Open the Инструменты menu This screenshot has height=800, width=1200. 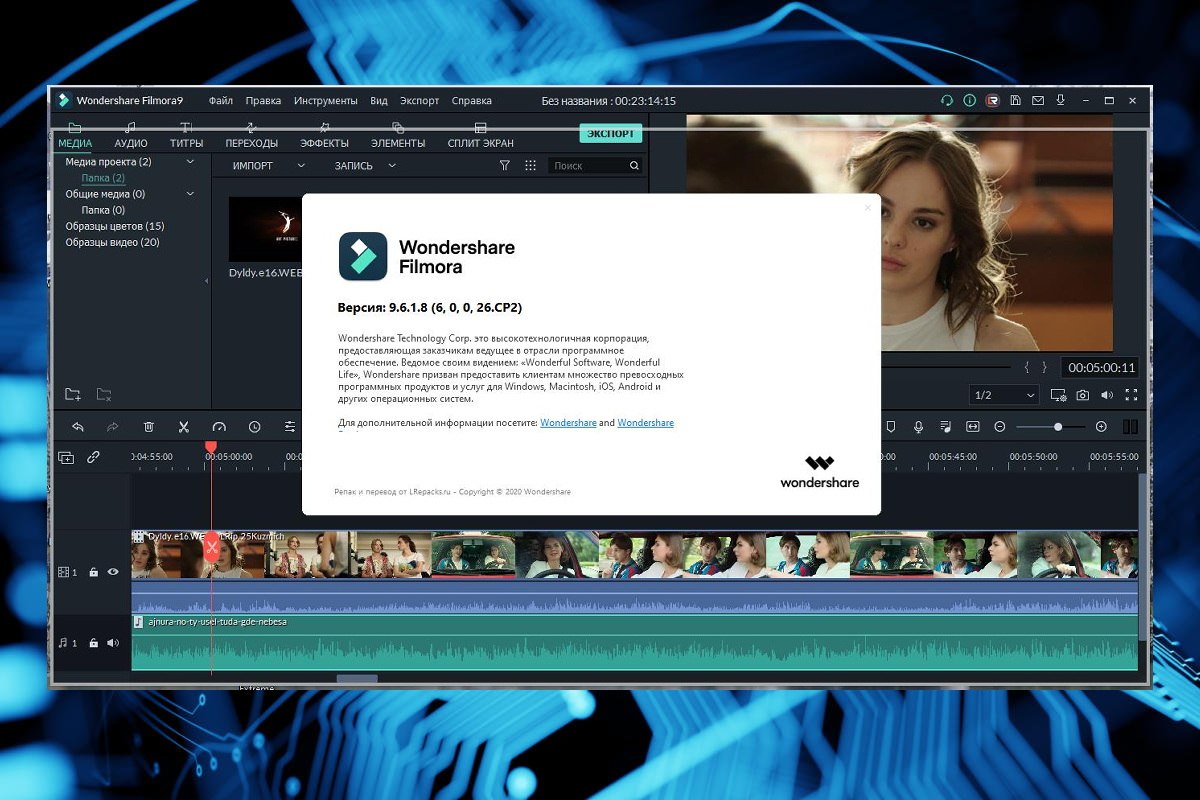click(x=325, y=101)
